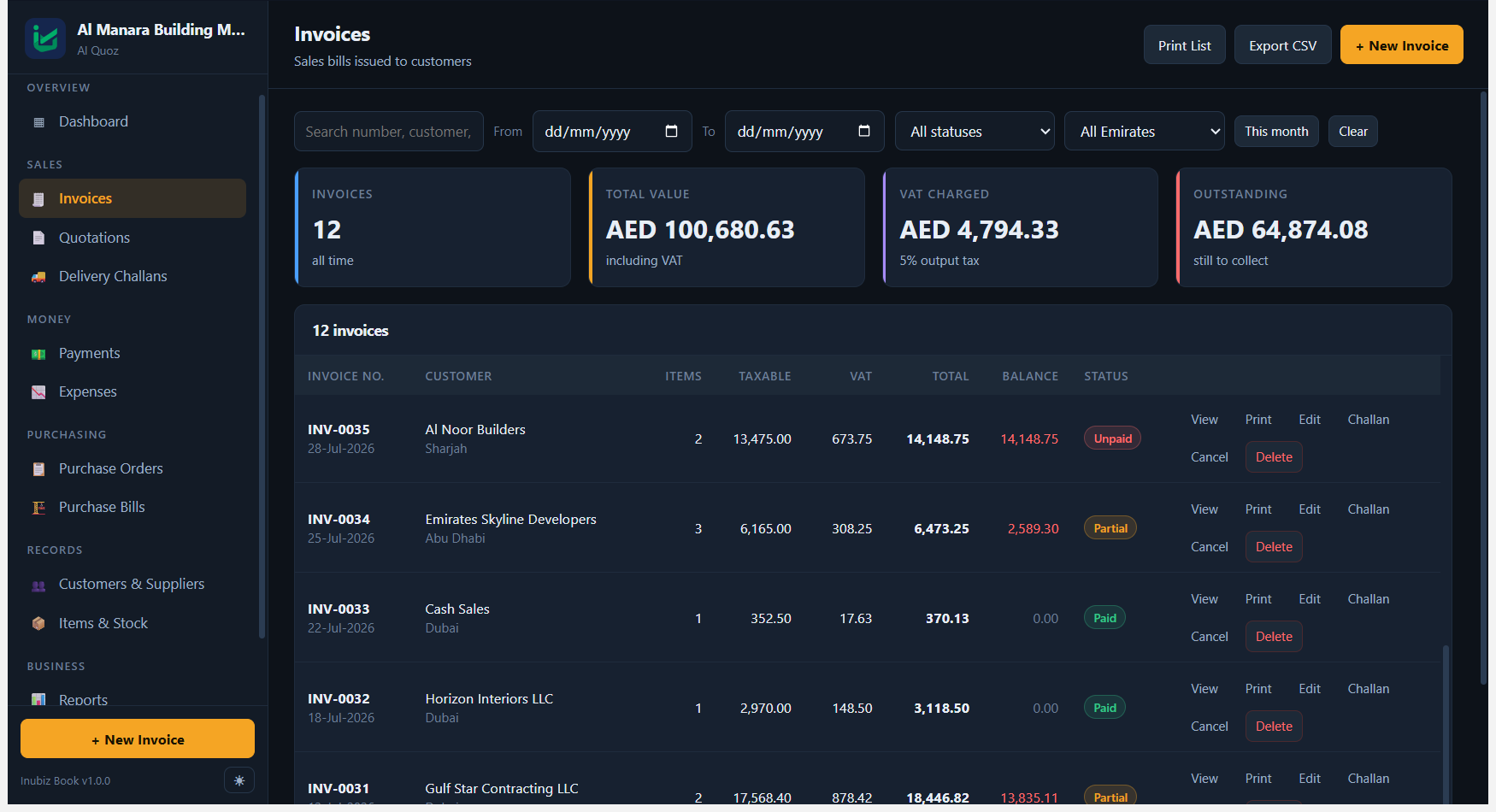Print invoice INV-0033
Viewport: 1496px width, 812px height.
tap(1258, 599)
